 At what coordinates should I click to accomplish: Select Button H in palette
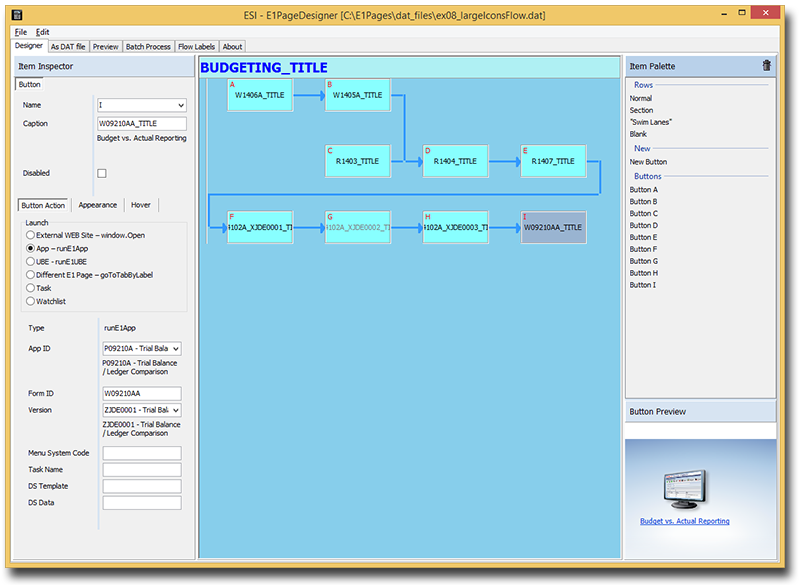tap(643, 273)
